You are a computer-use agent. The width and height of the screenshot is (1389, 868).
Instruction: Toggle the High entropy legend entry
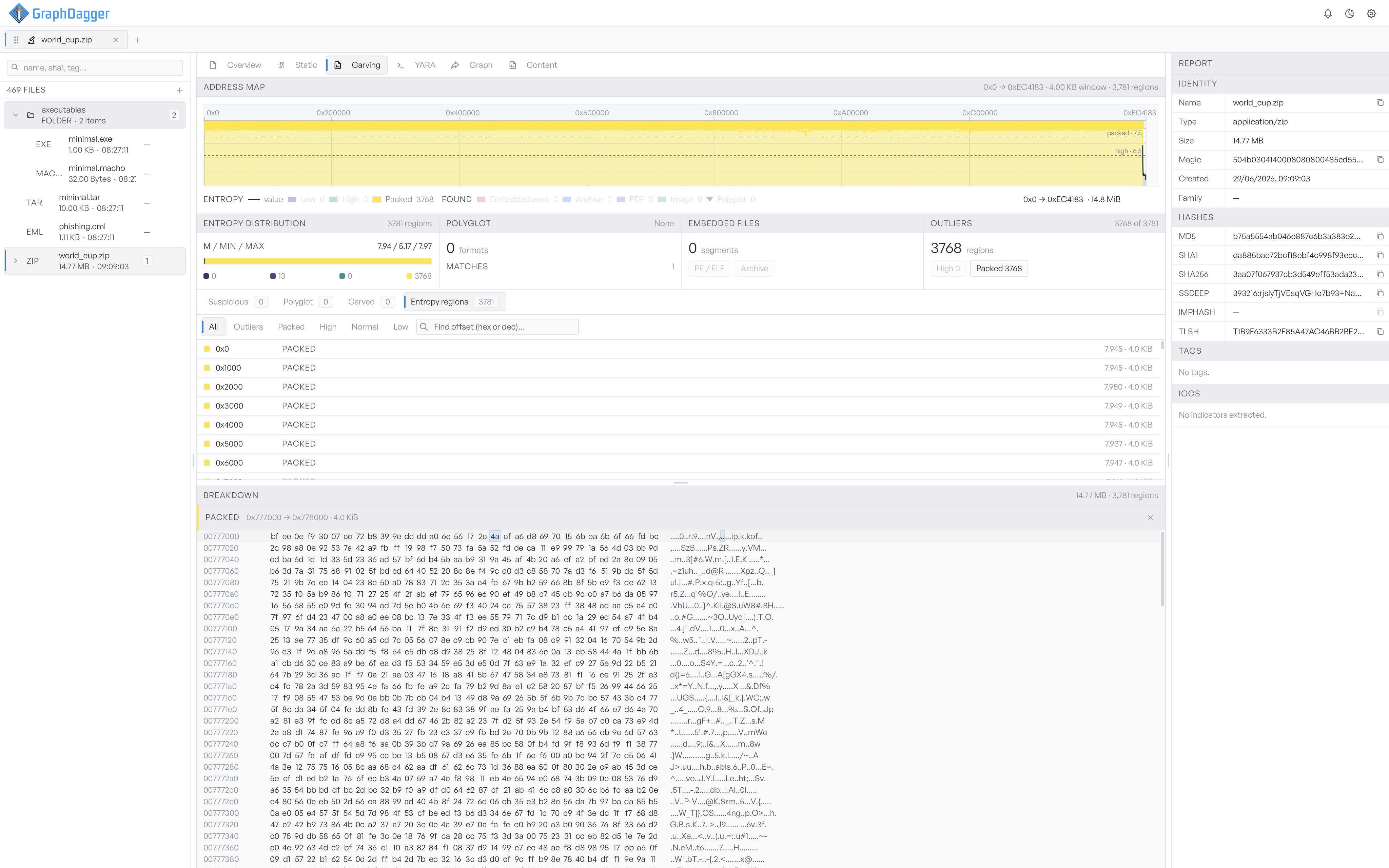coord(348,199)
